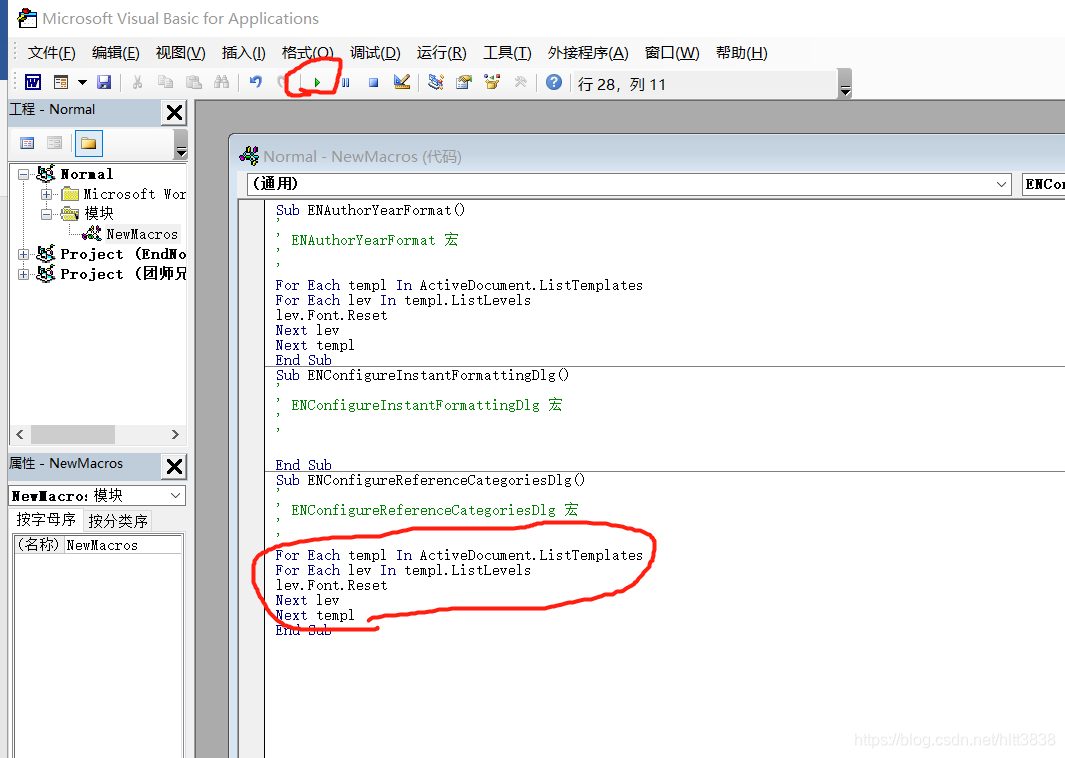Open the 编辑(E) menu
The width and height of the screenshot is (1065, 758).
(x=115, y=53)
